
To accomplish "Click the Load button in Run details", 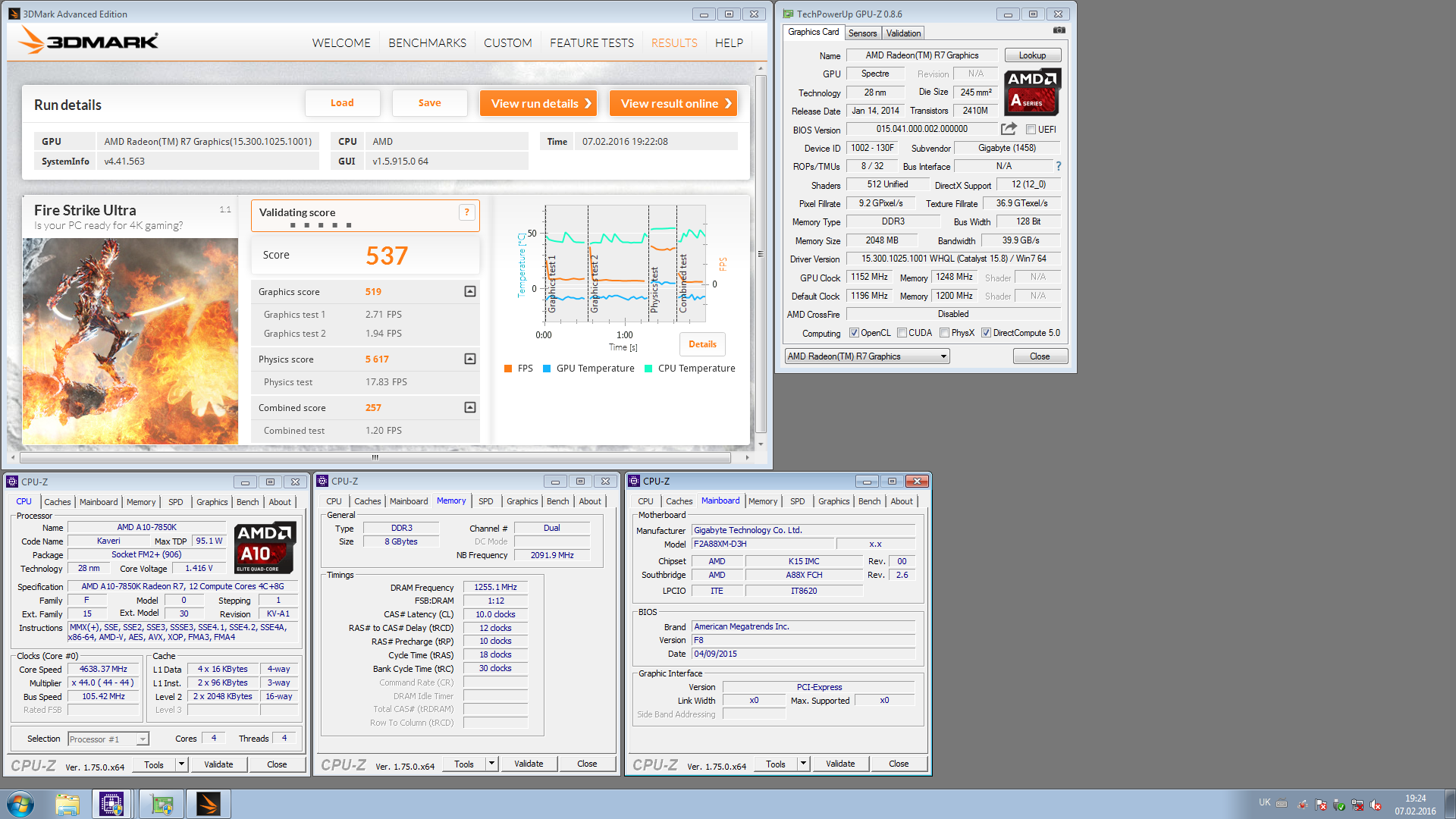I will [x=342, y=103].
